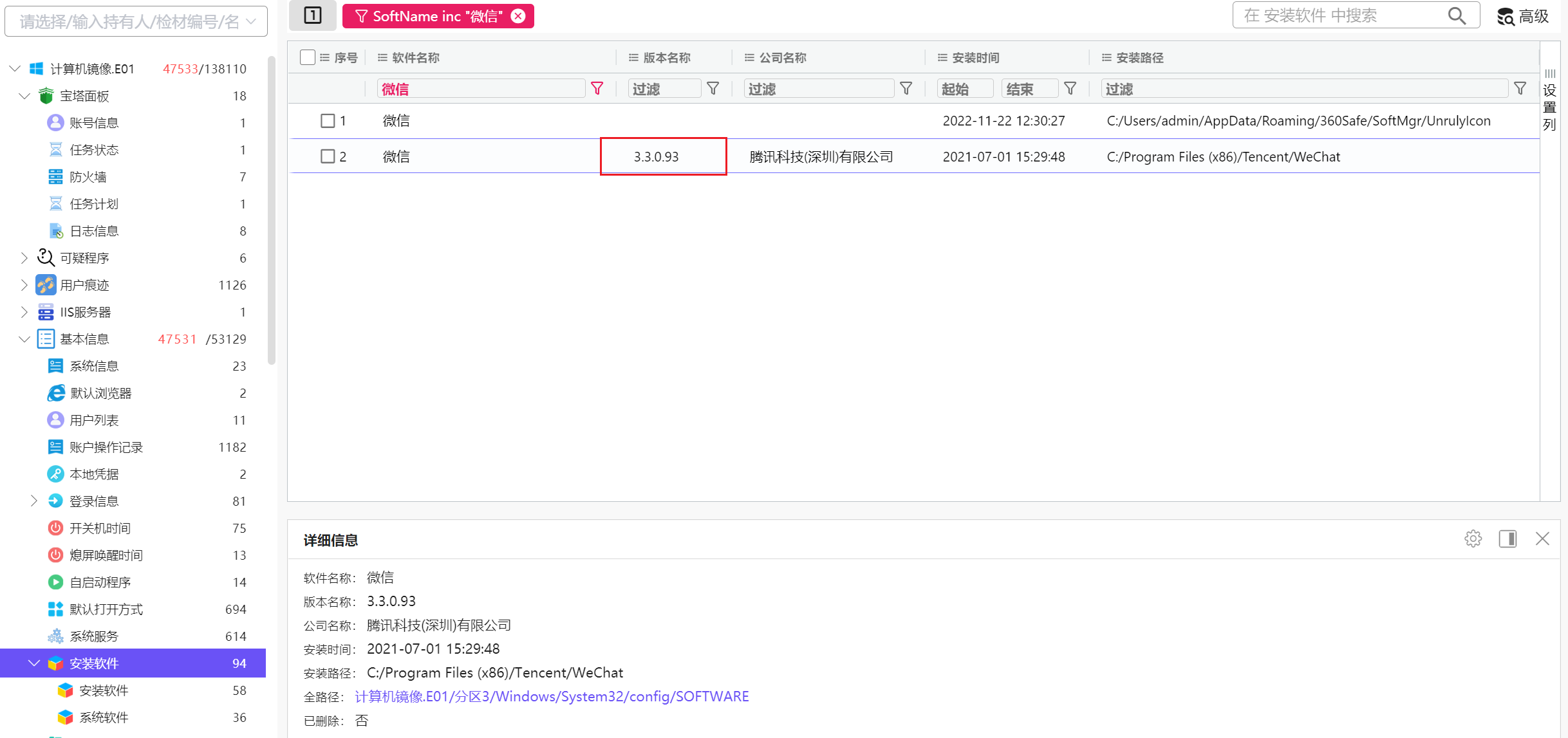Click the filter funnel for 公司名称 column
The width and height of the screenshot is (1568, 738).
[x=906, y=89]
